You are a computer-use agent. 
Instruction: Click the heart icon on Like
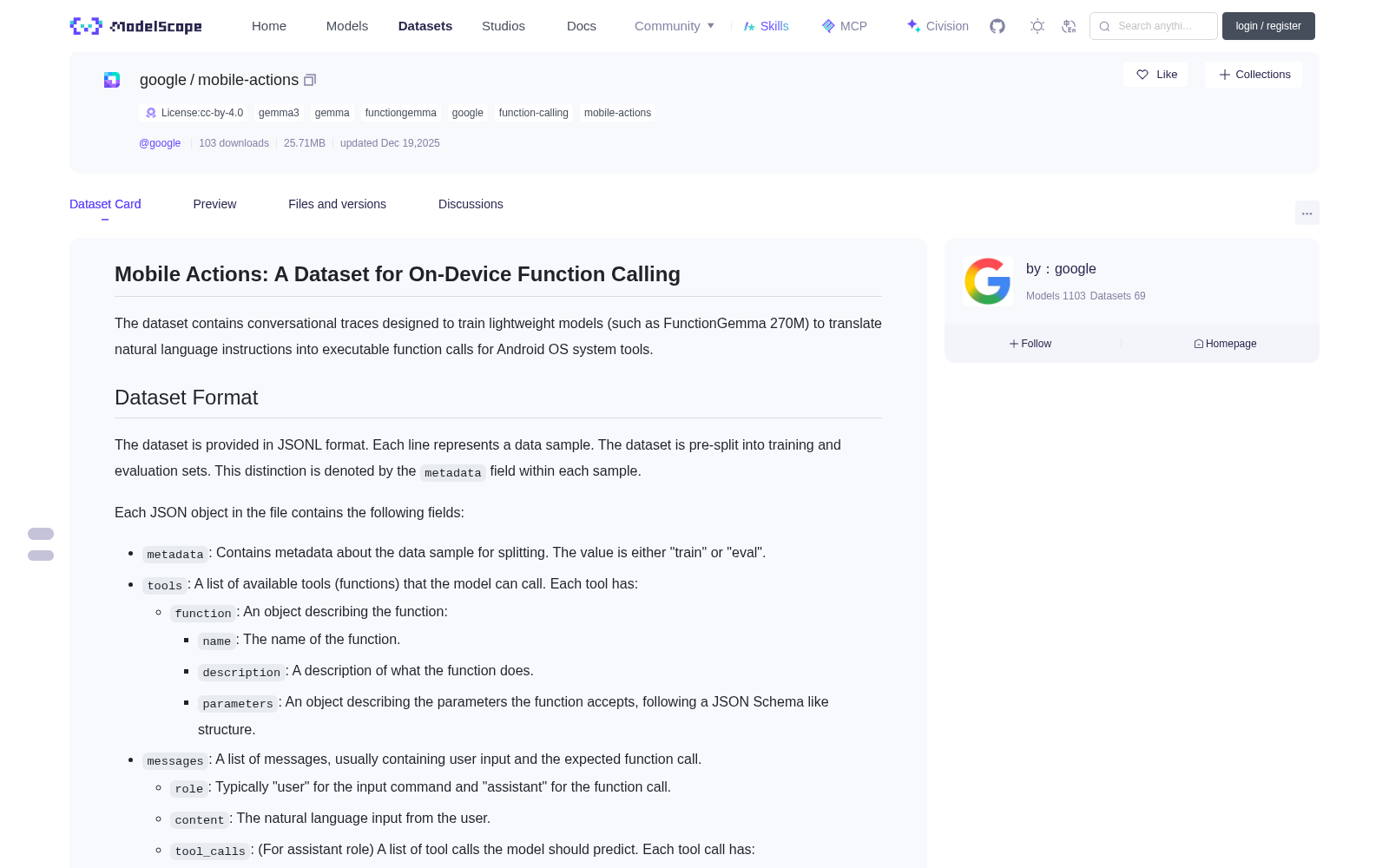[1142, 75]
